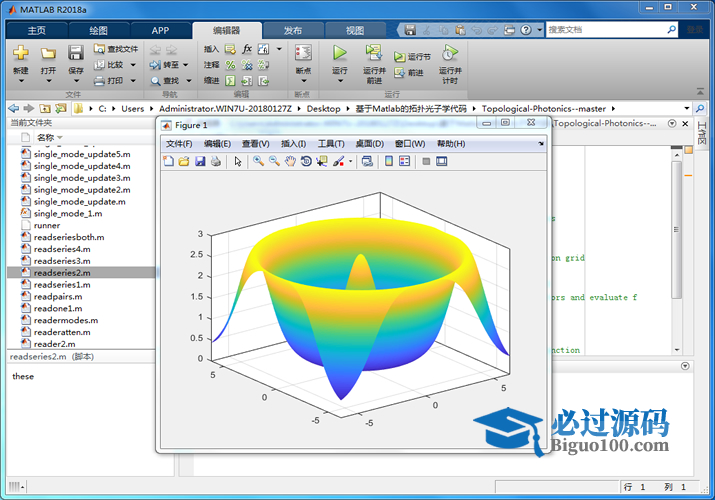Click Print Figure icon in Figure 1 toolbar

click(x=216, y=161)
